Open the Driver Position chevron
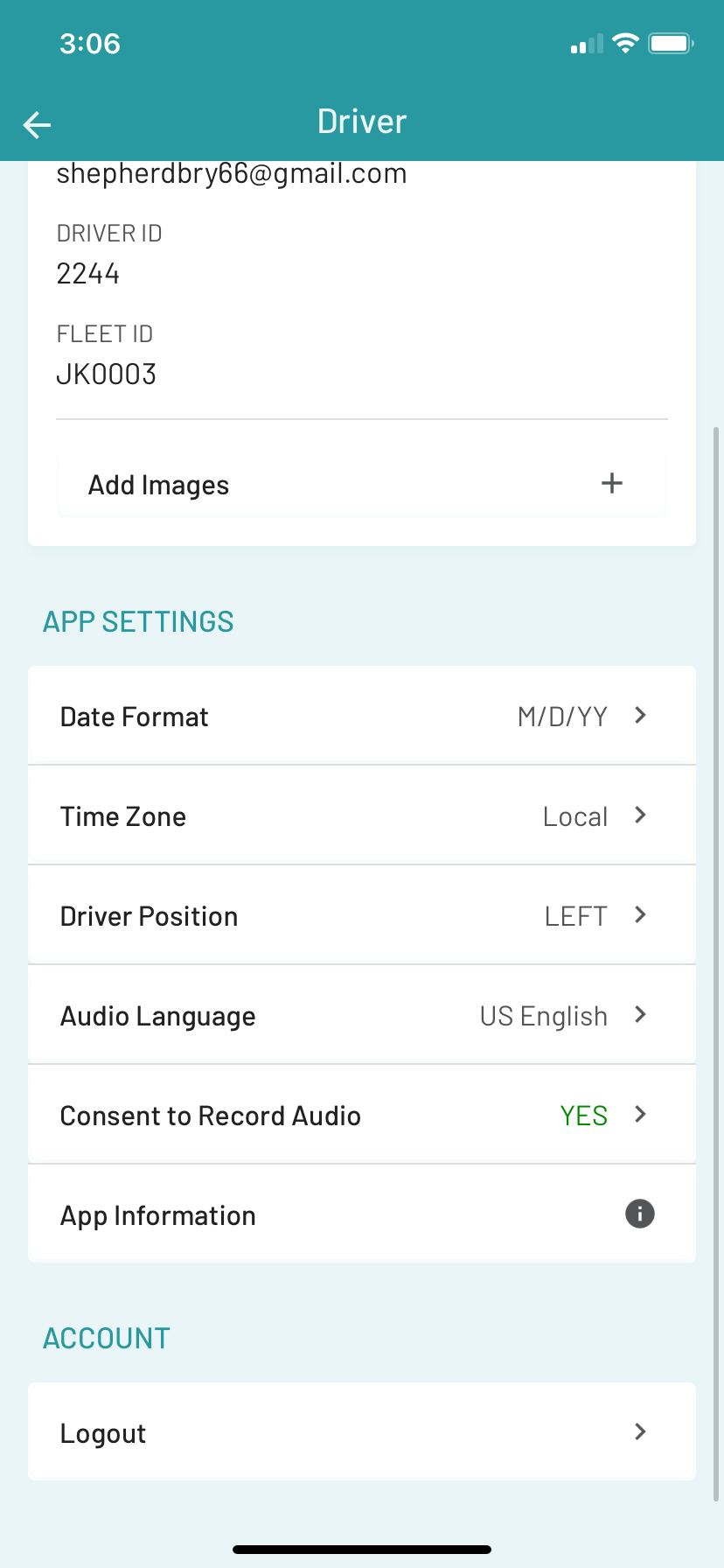Viewport: 724px width, 1568px height. tap(640, 914)
